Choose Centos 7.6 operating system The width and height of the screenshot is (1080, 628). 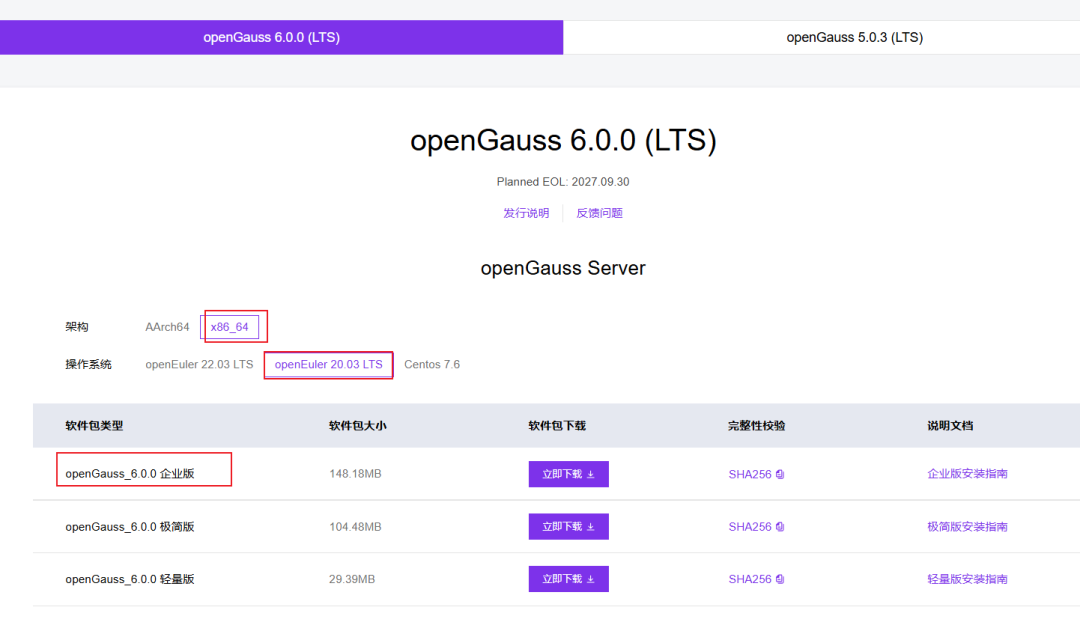(x=432, y=364)
